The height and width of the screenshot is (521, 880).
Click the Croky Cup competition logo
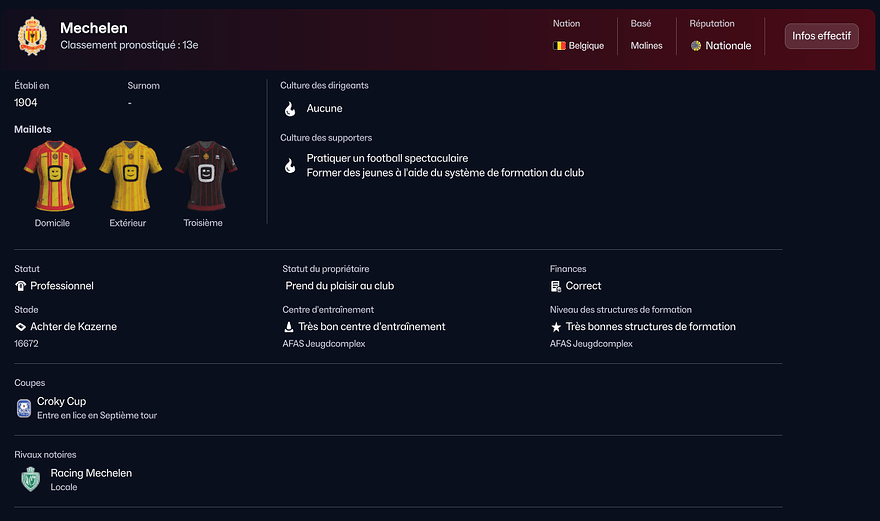click(24, 408)
